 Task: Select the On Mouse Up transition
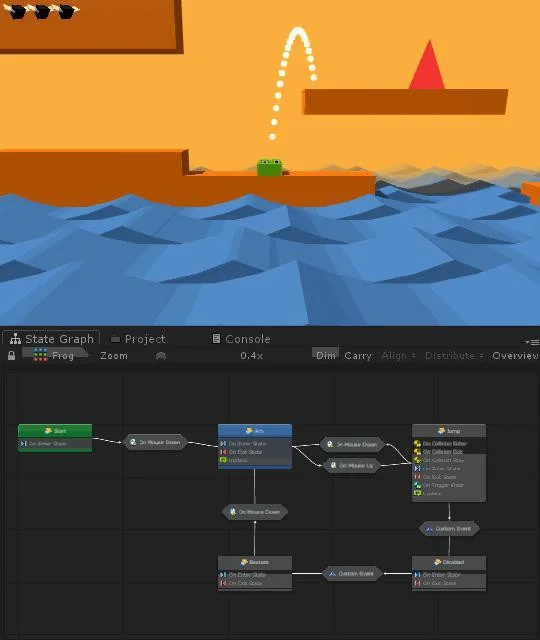[x=352, y=465]
